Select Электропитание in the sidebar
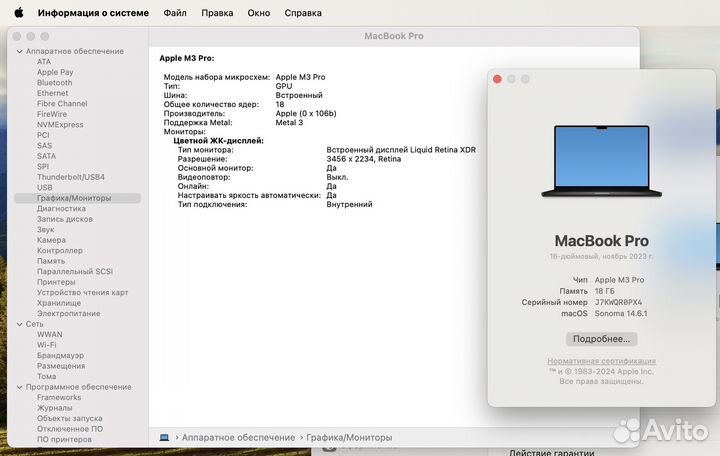 point(68,314)
